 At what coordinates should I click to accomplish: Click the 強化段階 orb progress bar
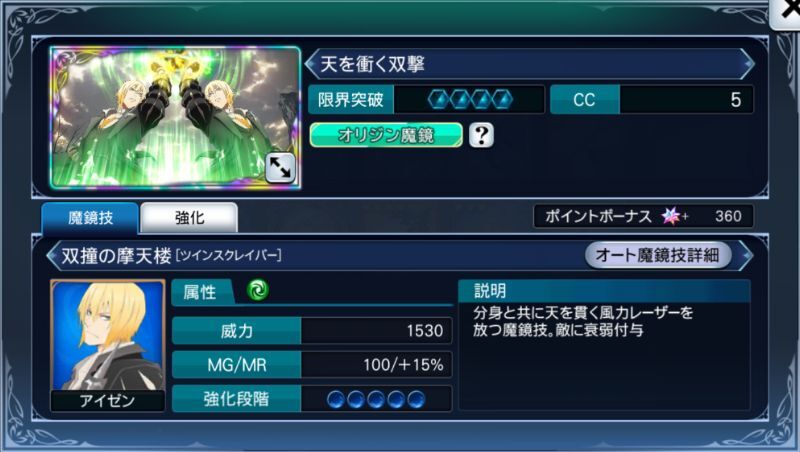[x=377, y=399]
